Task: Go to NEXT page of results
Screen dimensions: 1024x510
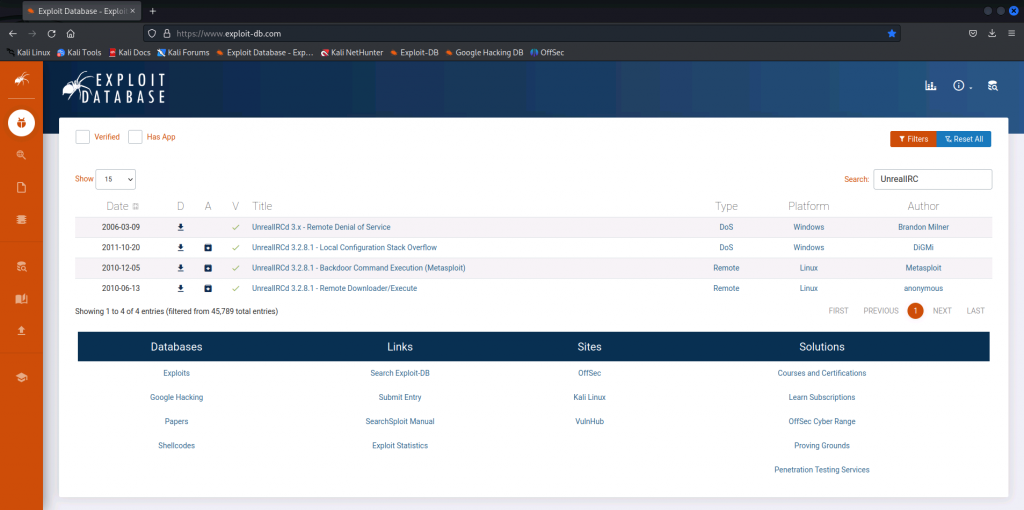Action: click(x=942, y=311)
